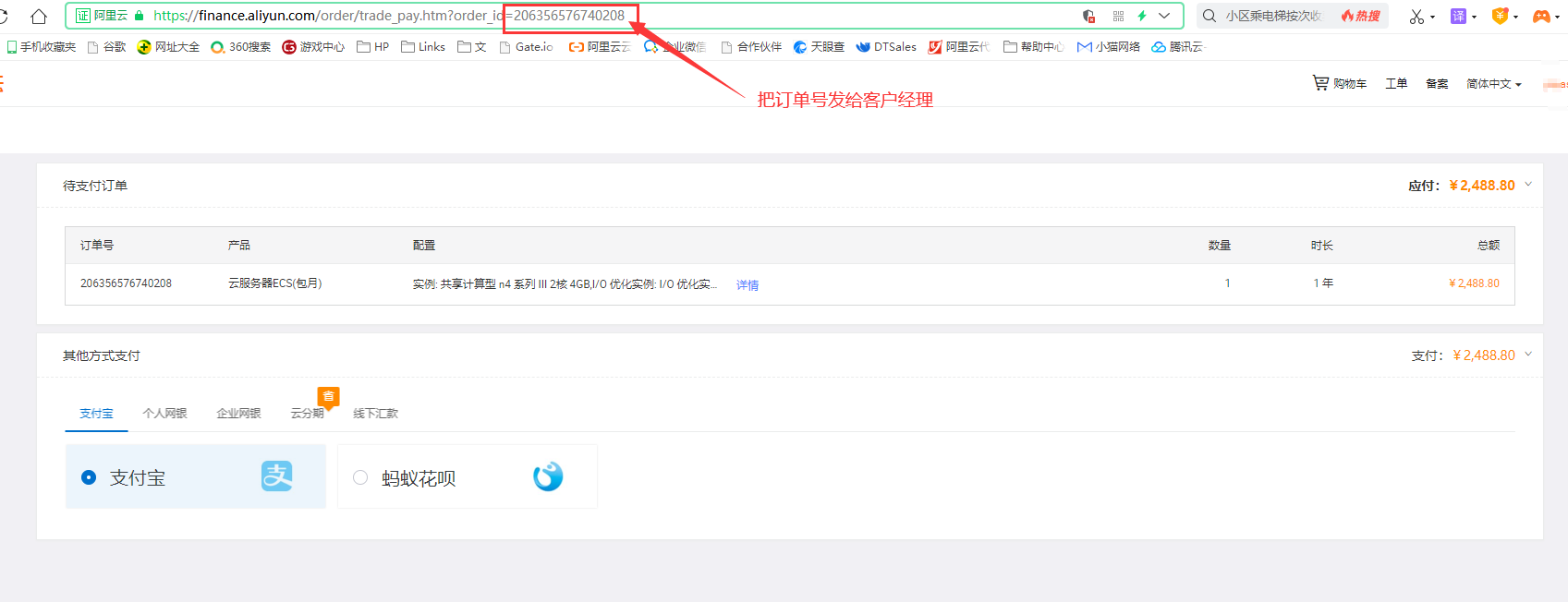
Task: Click the 蚂蚁花呗 round blue logo
Action: point(548,476)
